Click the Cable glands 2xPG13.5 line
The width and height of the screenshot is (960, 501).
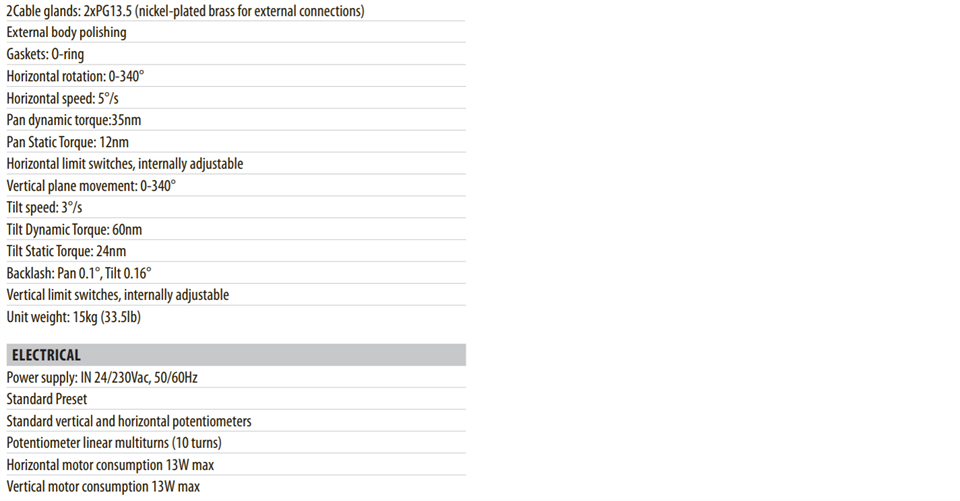(185, 11)
